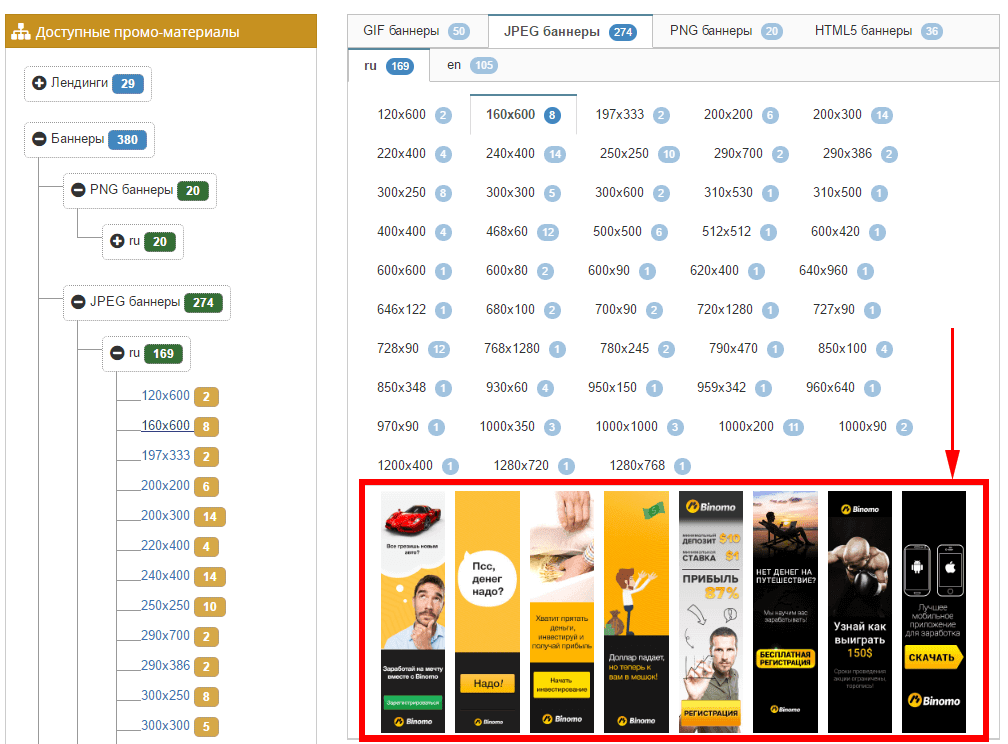The height and width of the screenshot is (744, 1008).
Task: Open the 290x700 link in the tree
Action: point(165,635)
